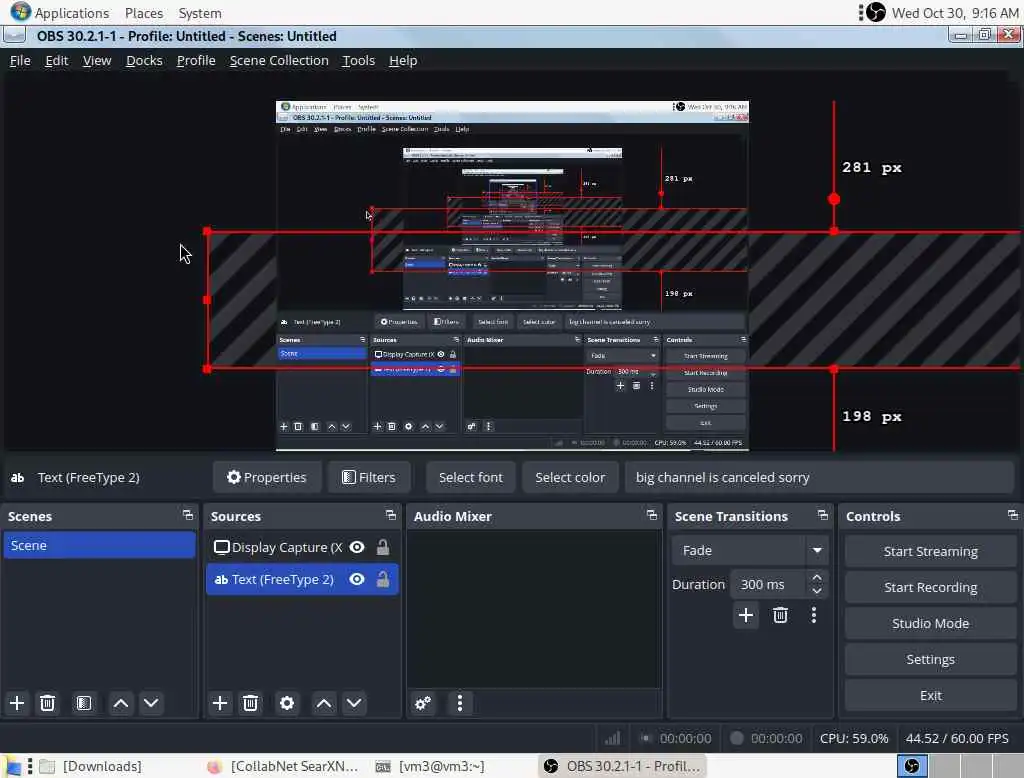Open Audio Mixer advanced properties gears icon
1024x778 pixels.
(423, 704)
